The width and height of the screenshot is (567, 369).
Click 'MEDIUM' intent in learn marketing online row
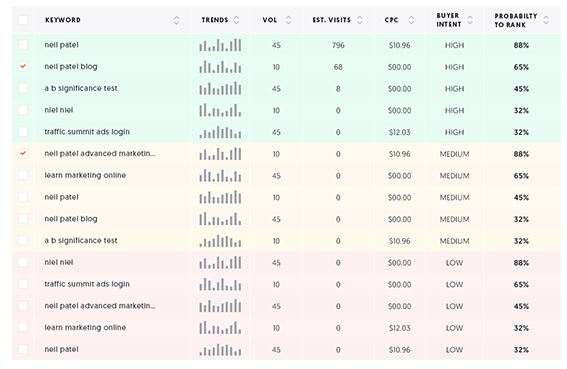pos(455,175)
